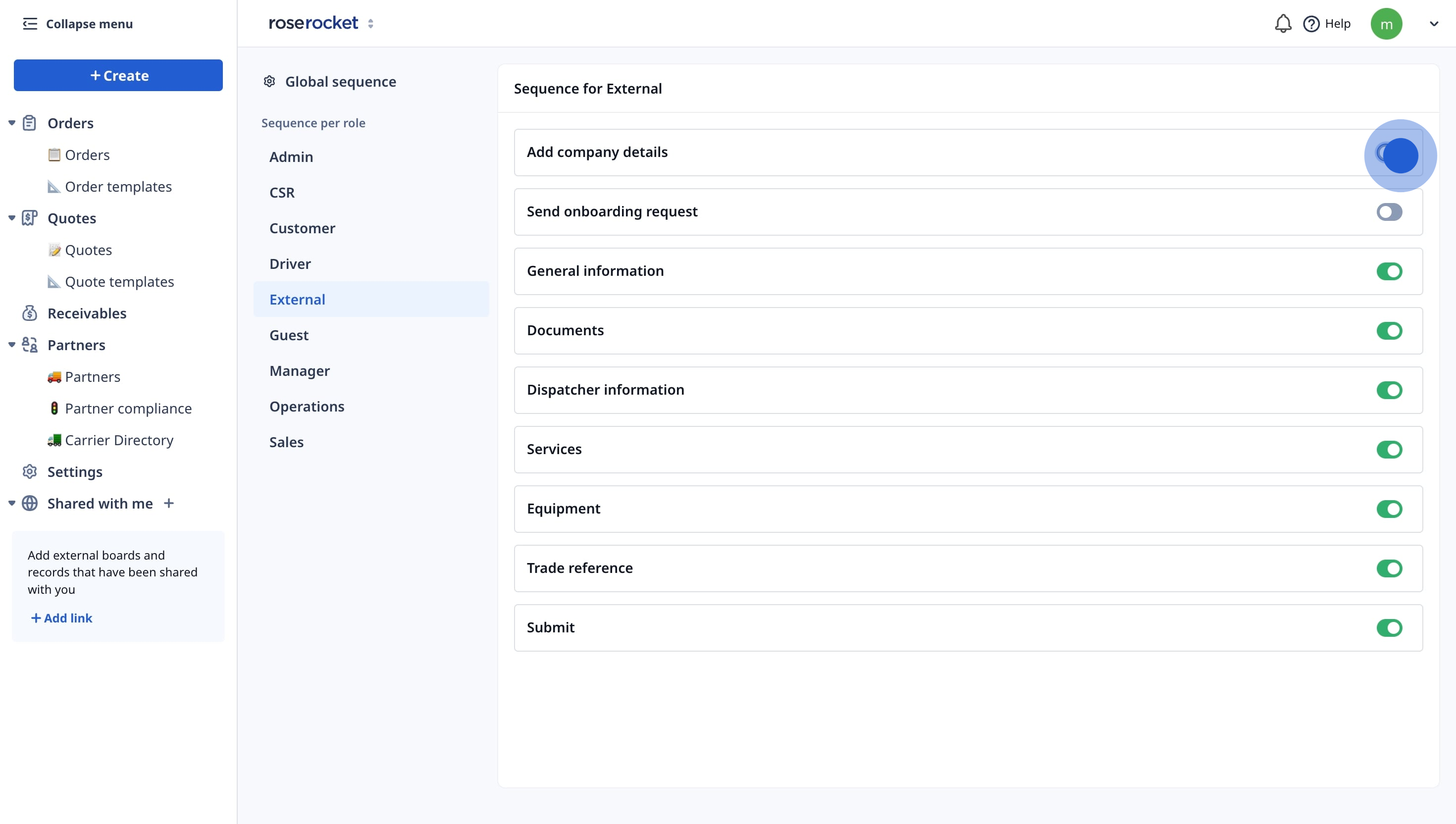Screen dimensions: 1456x824
Task: Click the Sequence per role label
Action: coord(313,123)
